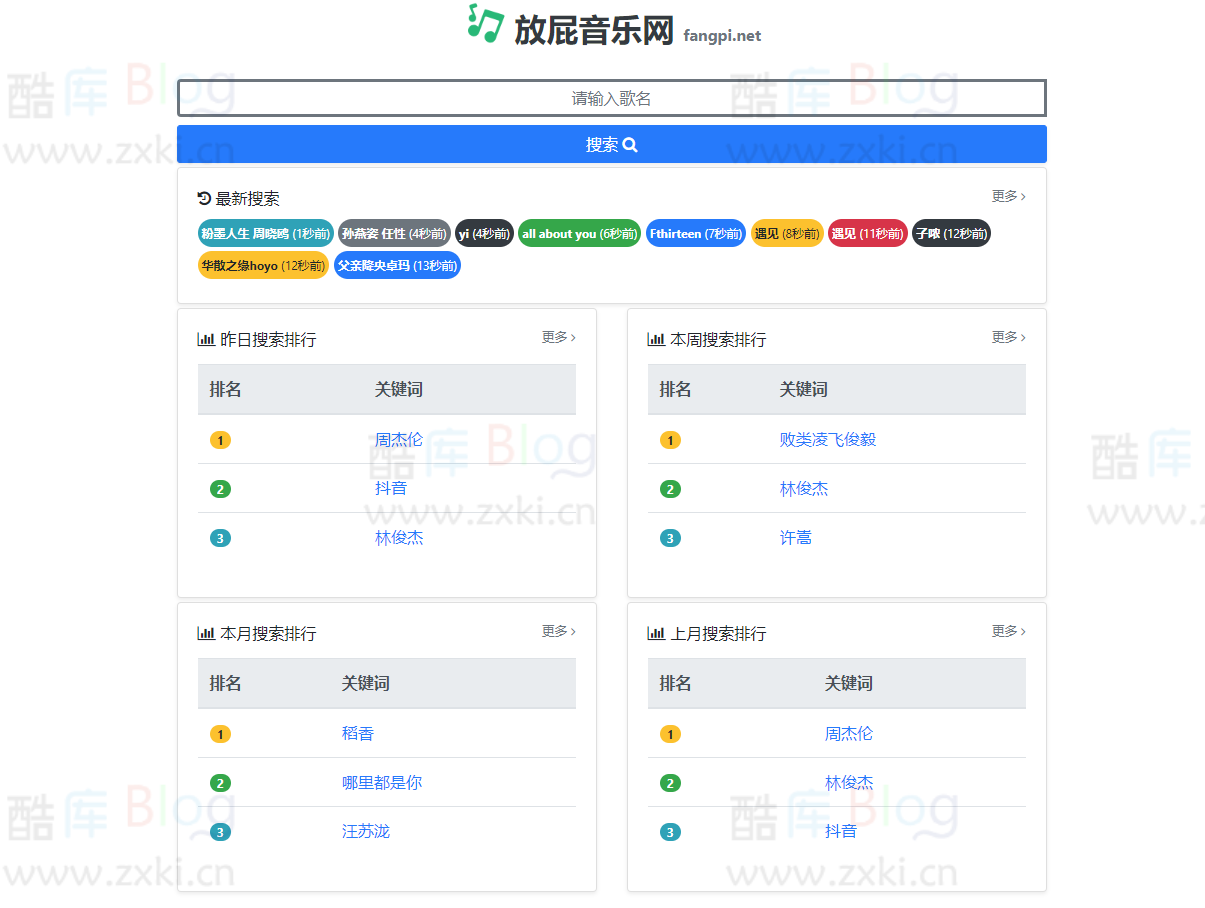Expand 更多 for 本周搜索排行 panel

[1008, 337]
